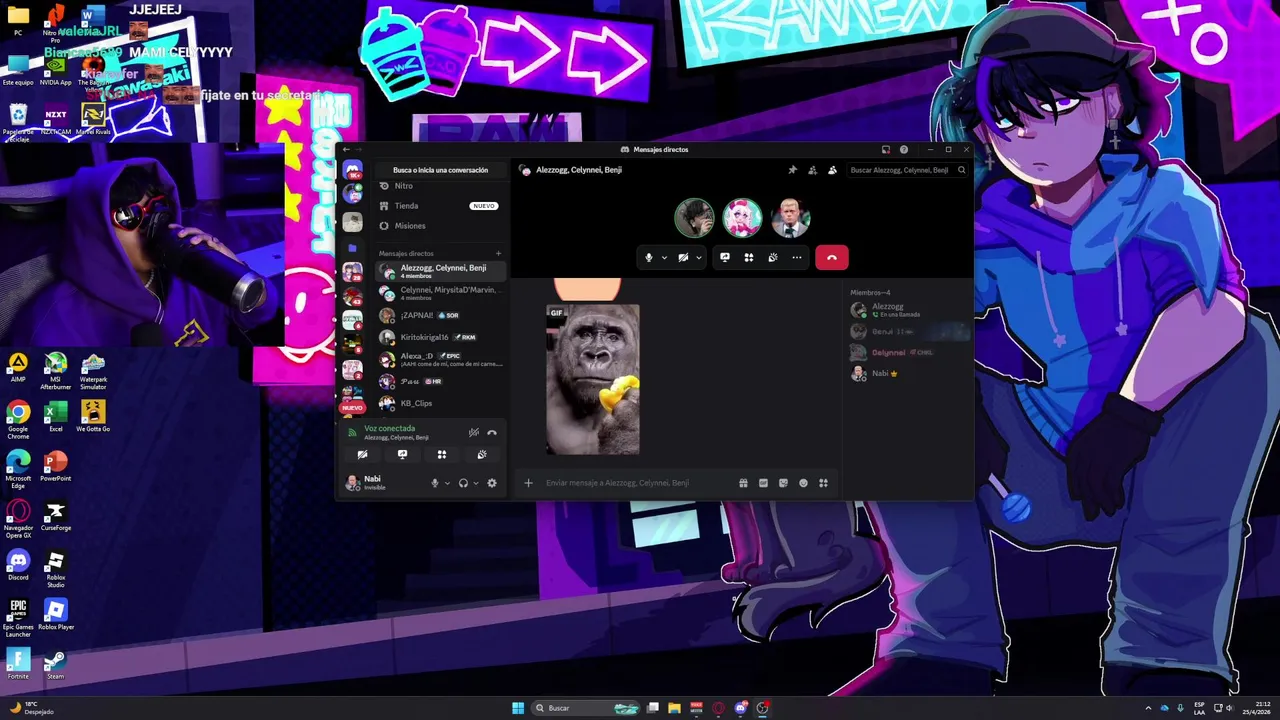
Task: Open pinned messages in chat header
Action: click(x=793, y=170)
